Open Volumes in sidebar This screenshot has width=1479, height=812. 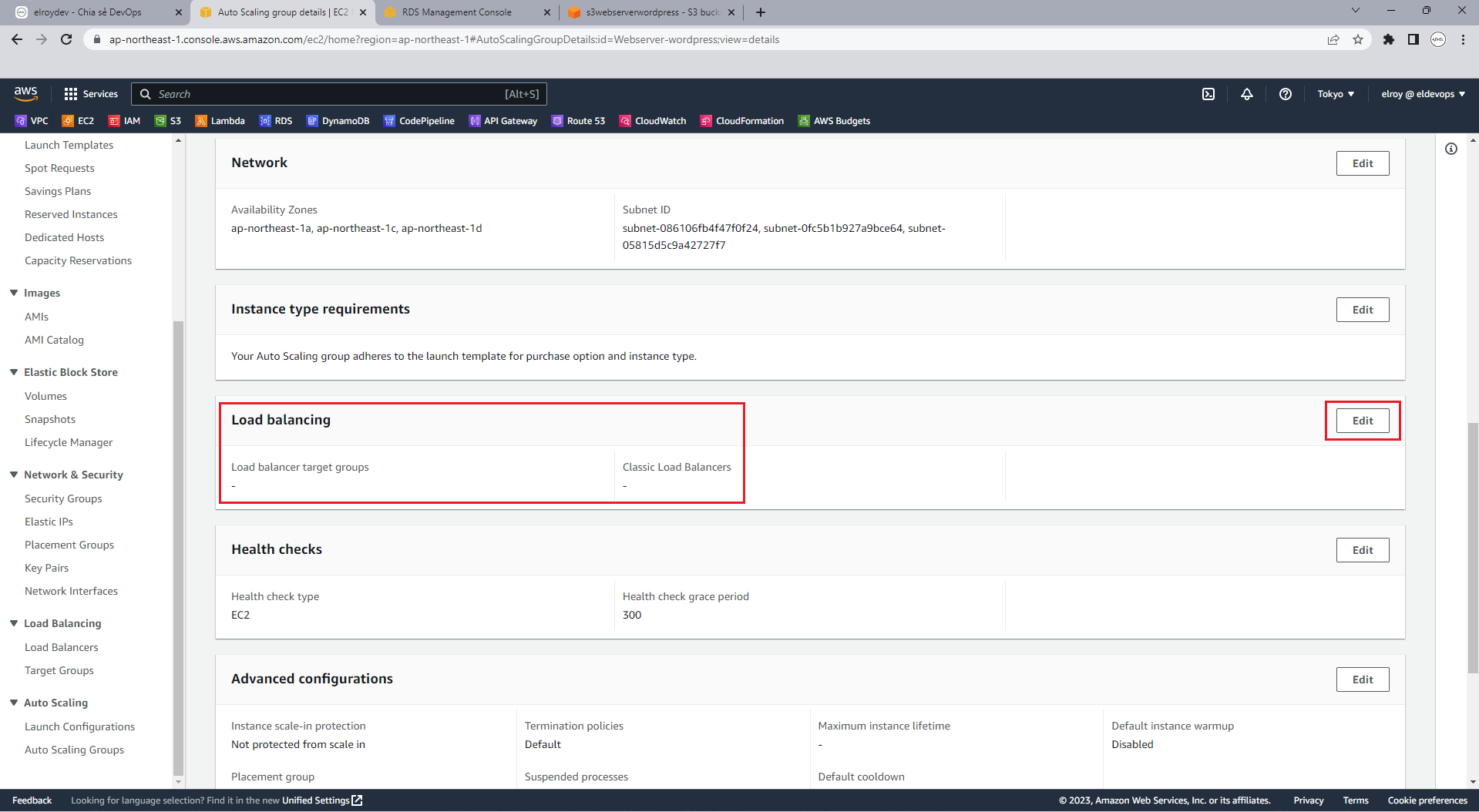45,396
